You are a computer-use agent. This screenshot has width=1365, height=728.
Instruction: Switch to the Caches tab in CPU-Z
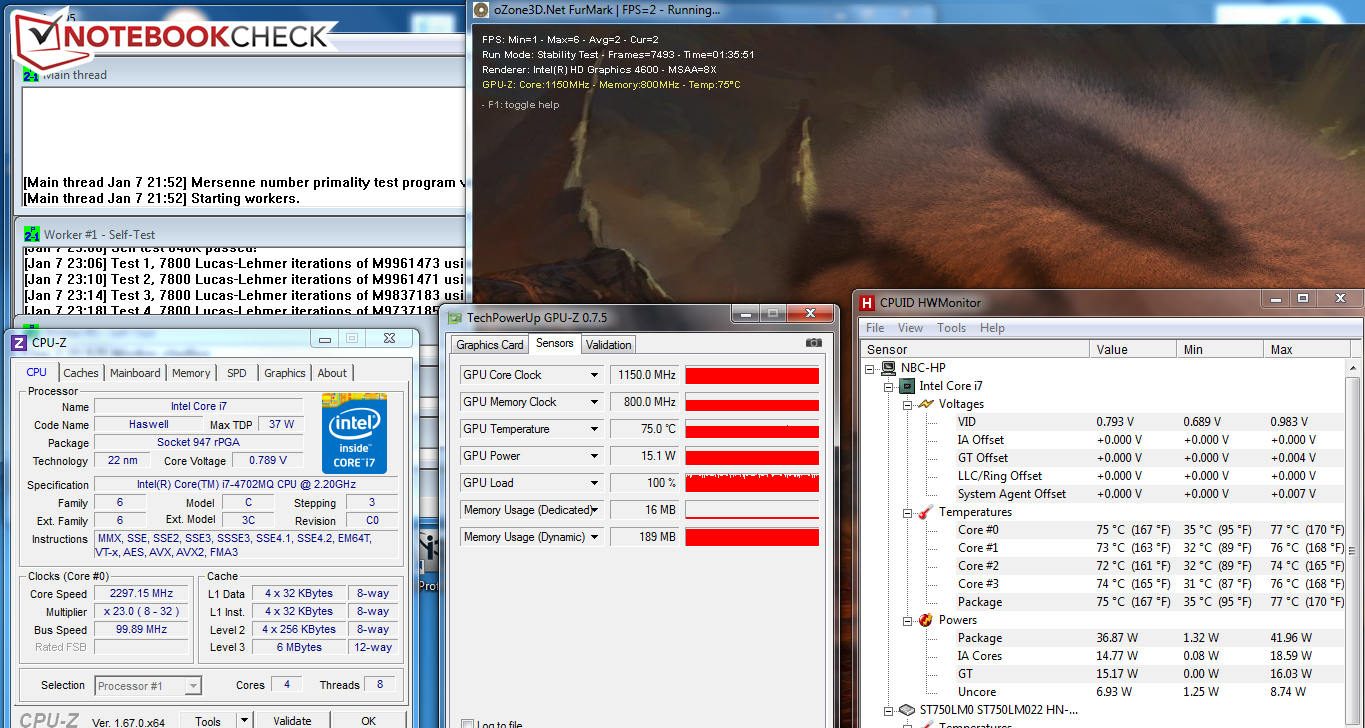point(81,373)
